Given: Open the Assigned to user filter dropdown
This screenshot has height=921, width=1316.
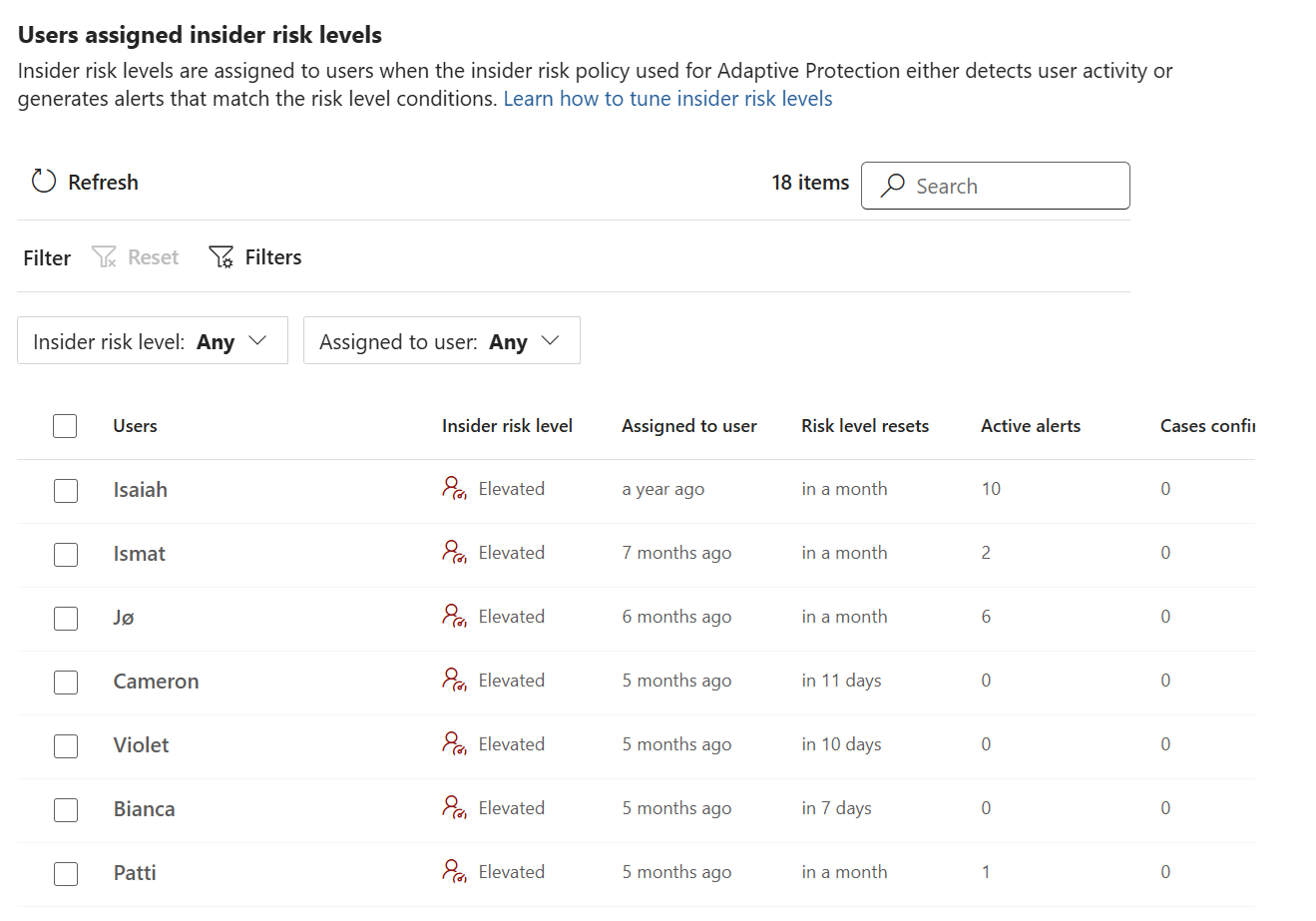Looking at the screenshot, I should click(x=441, y=341).
